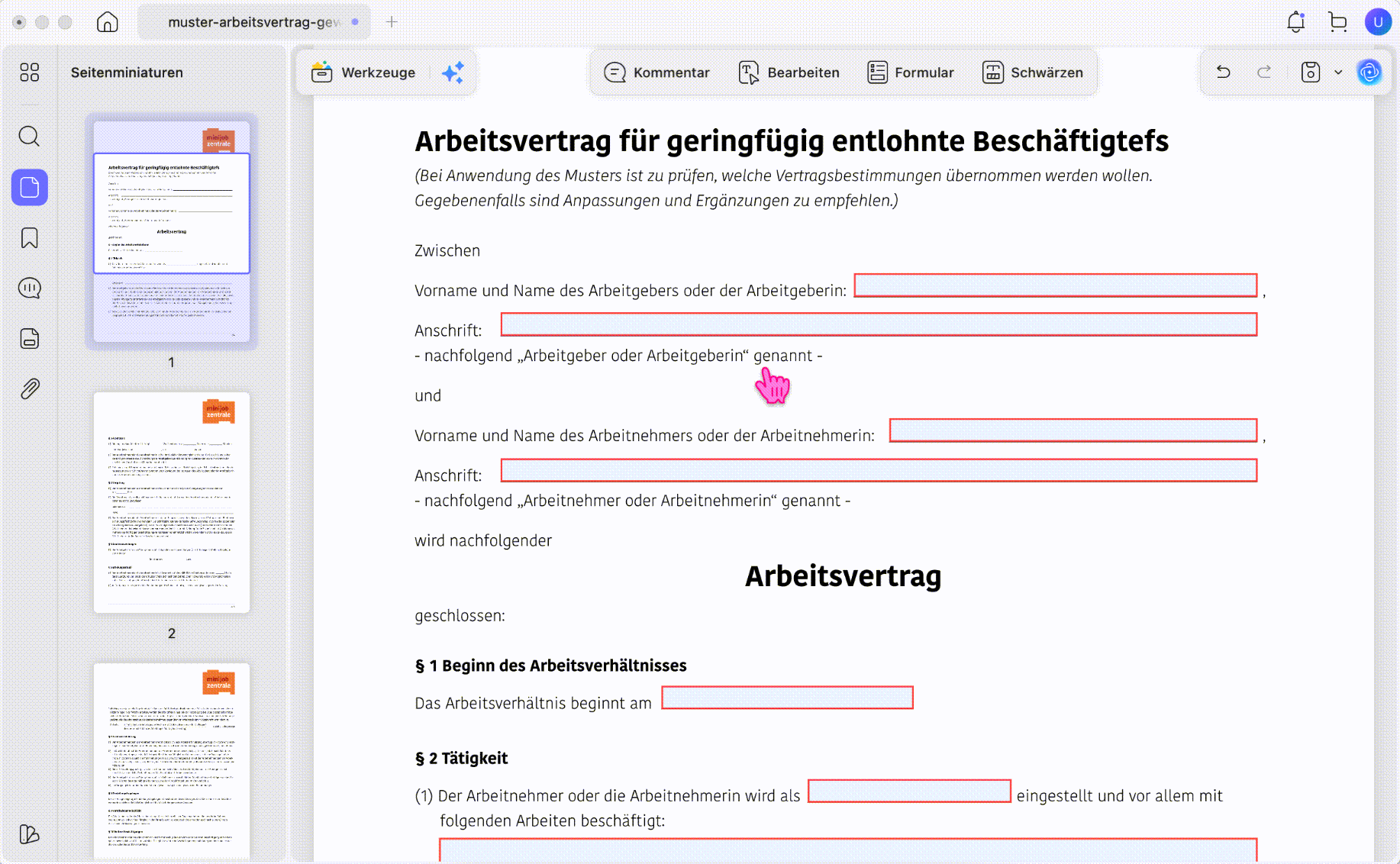1400x864 pixels.
Task: Click the job title field in §2
Action: 909,791
